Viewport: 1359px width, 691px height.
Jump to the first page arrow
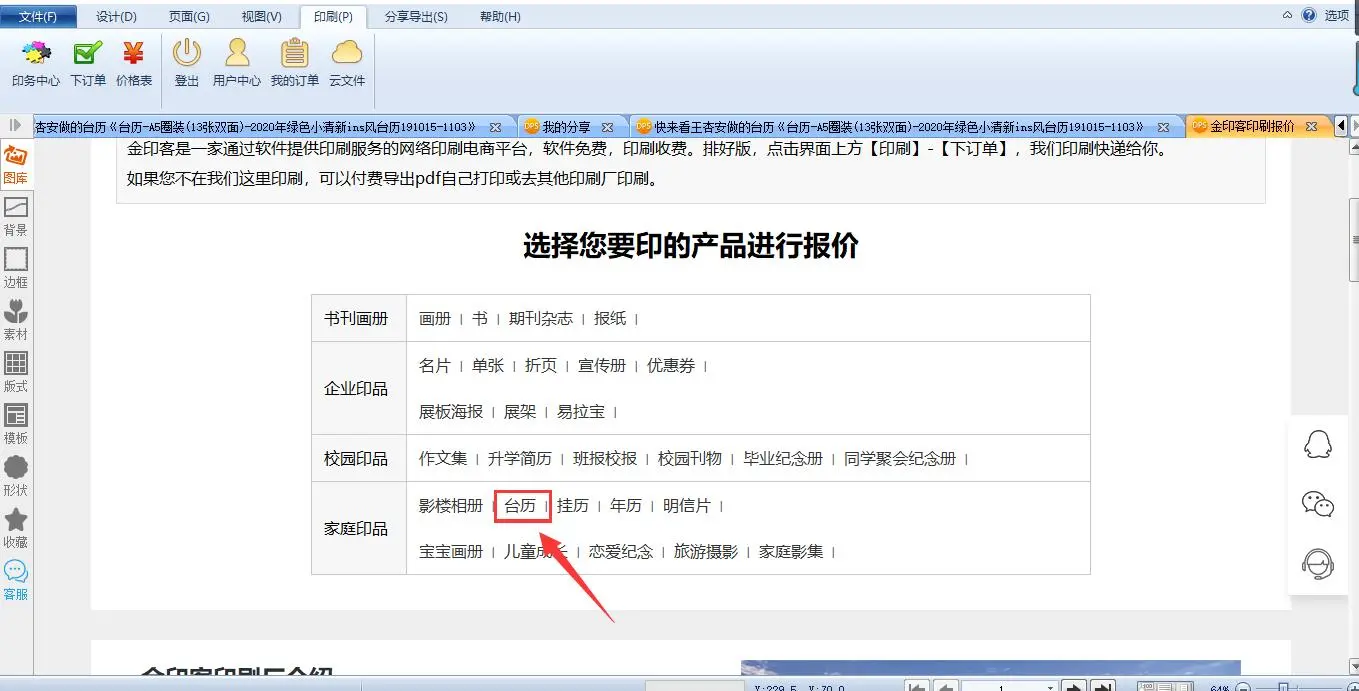[x=916, y=687]
